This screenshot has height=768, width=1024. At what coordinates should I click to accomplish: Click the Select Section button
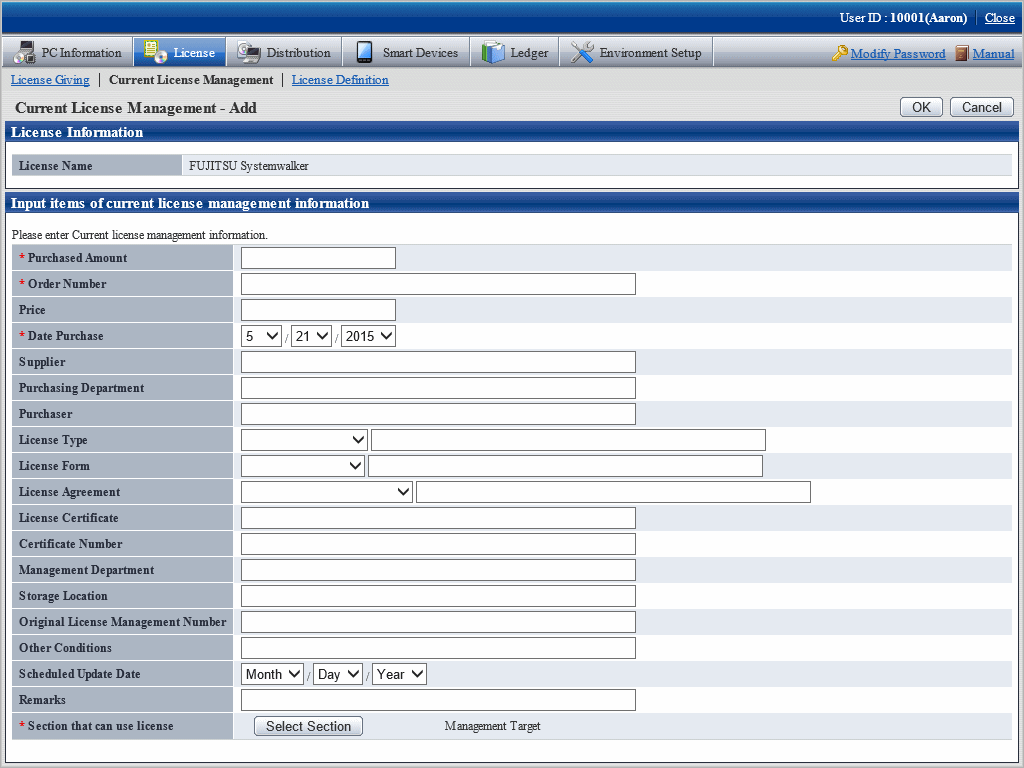(x=308, y=726)
